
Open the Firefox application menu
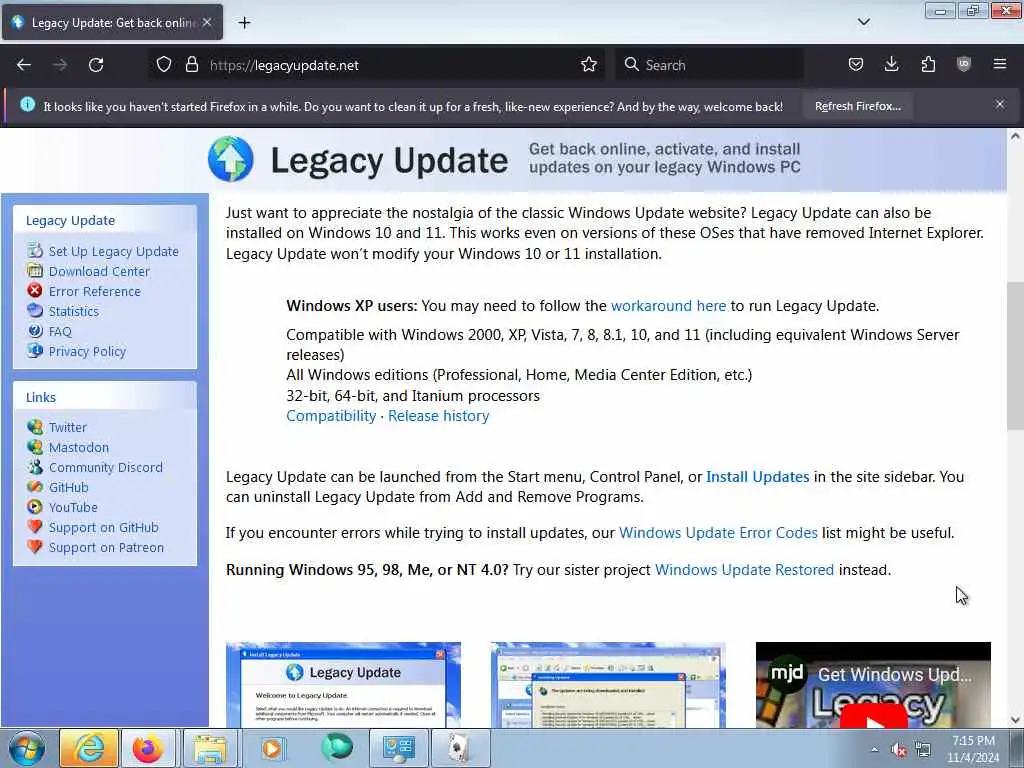[1000, 65]
